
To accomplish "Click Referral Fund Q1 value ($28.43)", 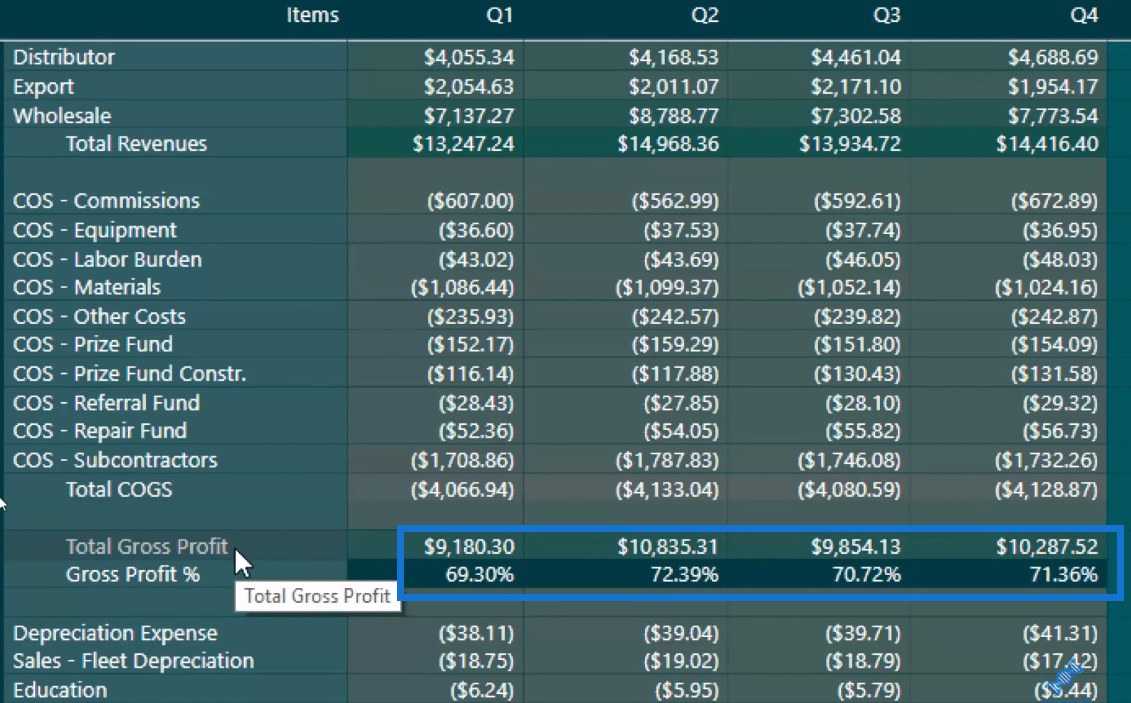I will pos(477,402).
